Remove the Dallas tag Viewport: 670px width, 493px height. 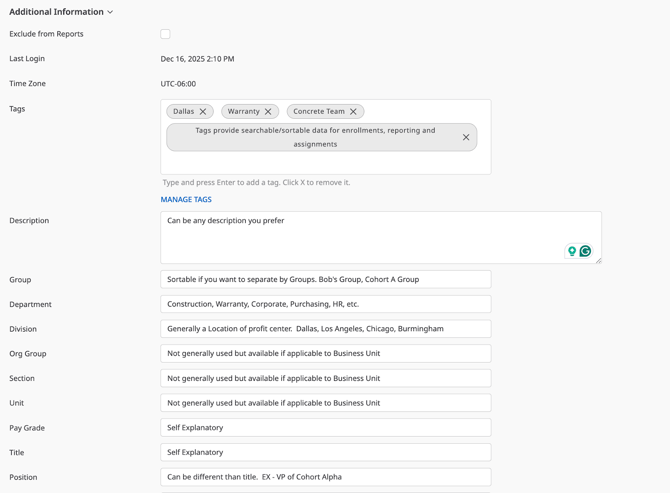coord(203,112)
